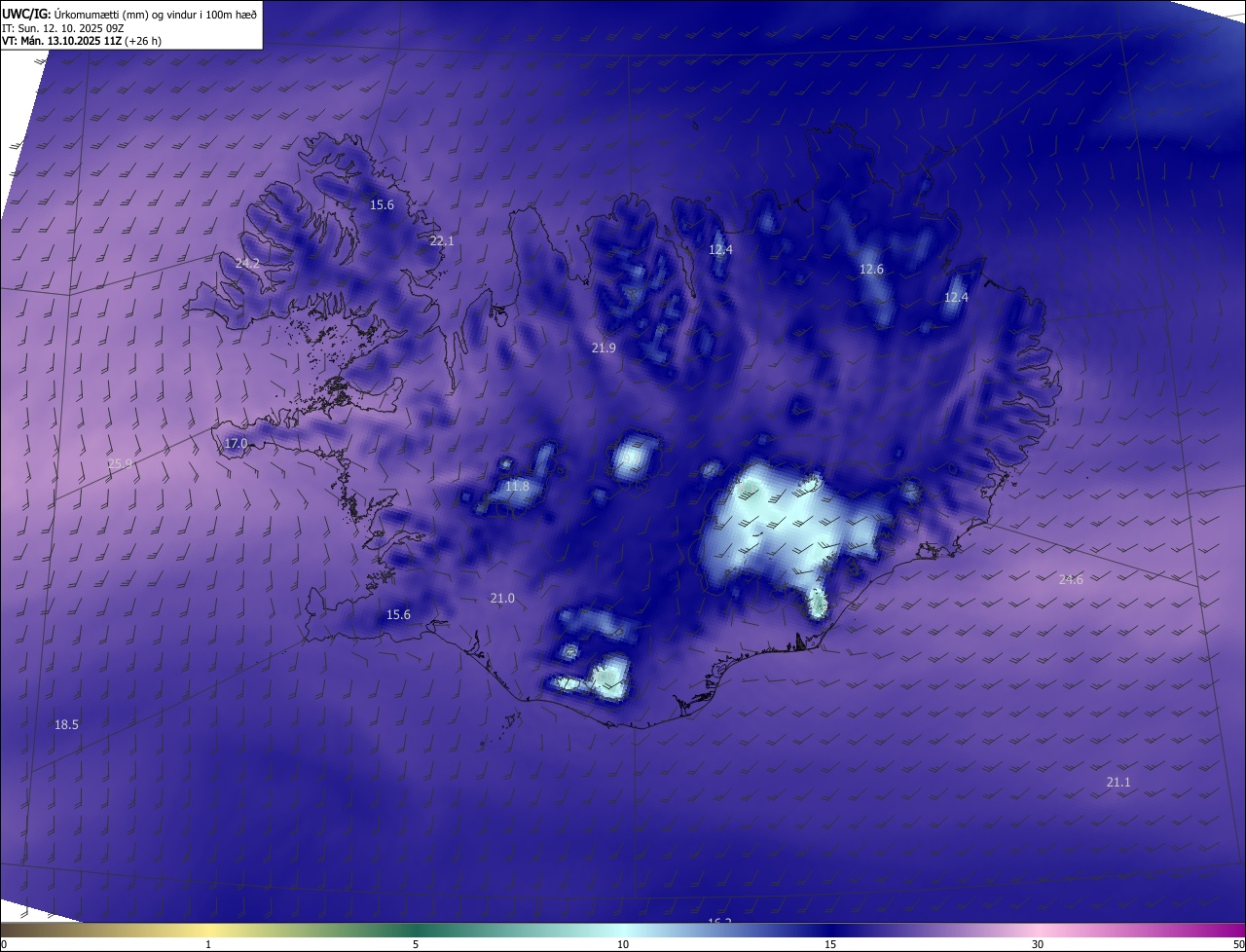Viewport: 1246px width, 952px height.
Task: Click the 17.0 value label
Action: [237, 444]
